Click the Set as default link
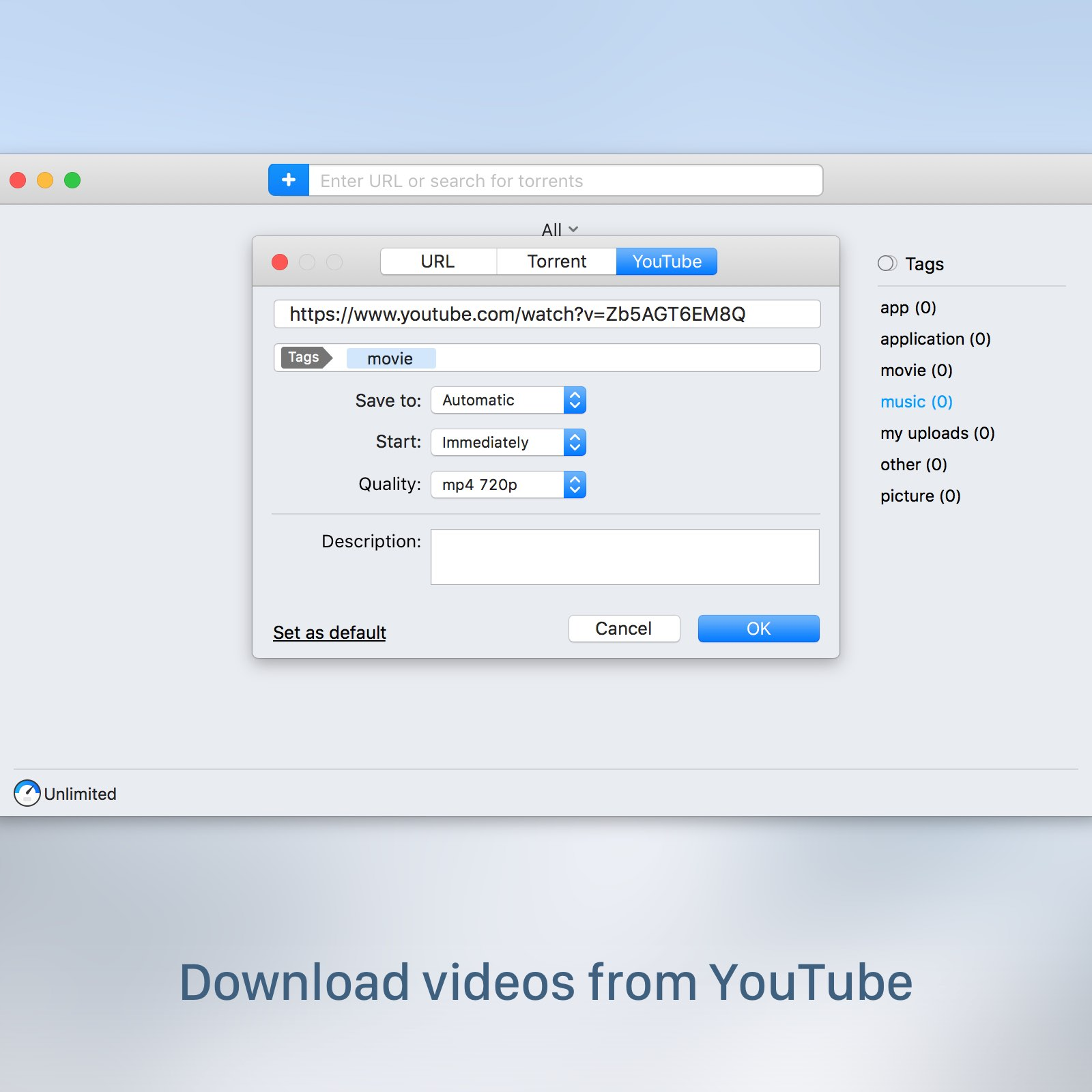The width and height of the screenshot is (1092, 1092). (330, 633)
